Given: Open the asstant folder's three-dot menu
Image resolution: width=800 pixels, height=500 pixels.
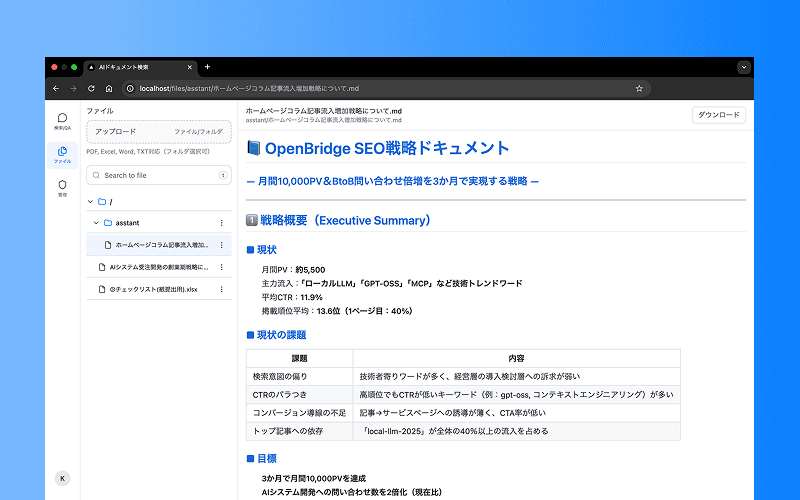Looking at the screenshot, I should click(221, 223).
